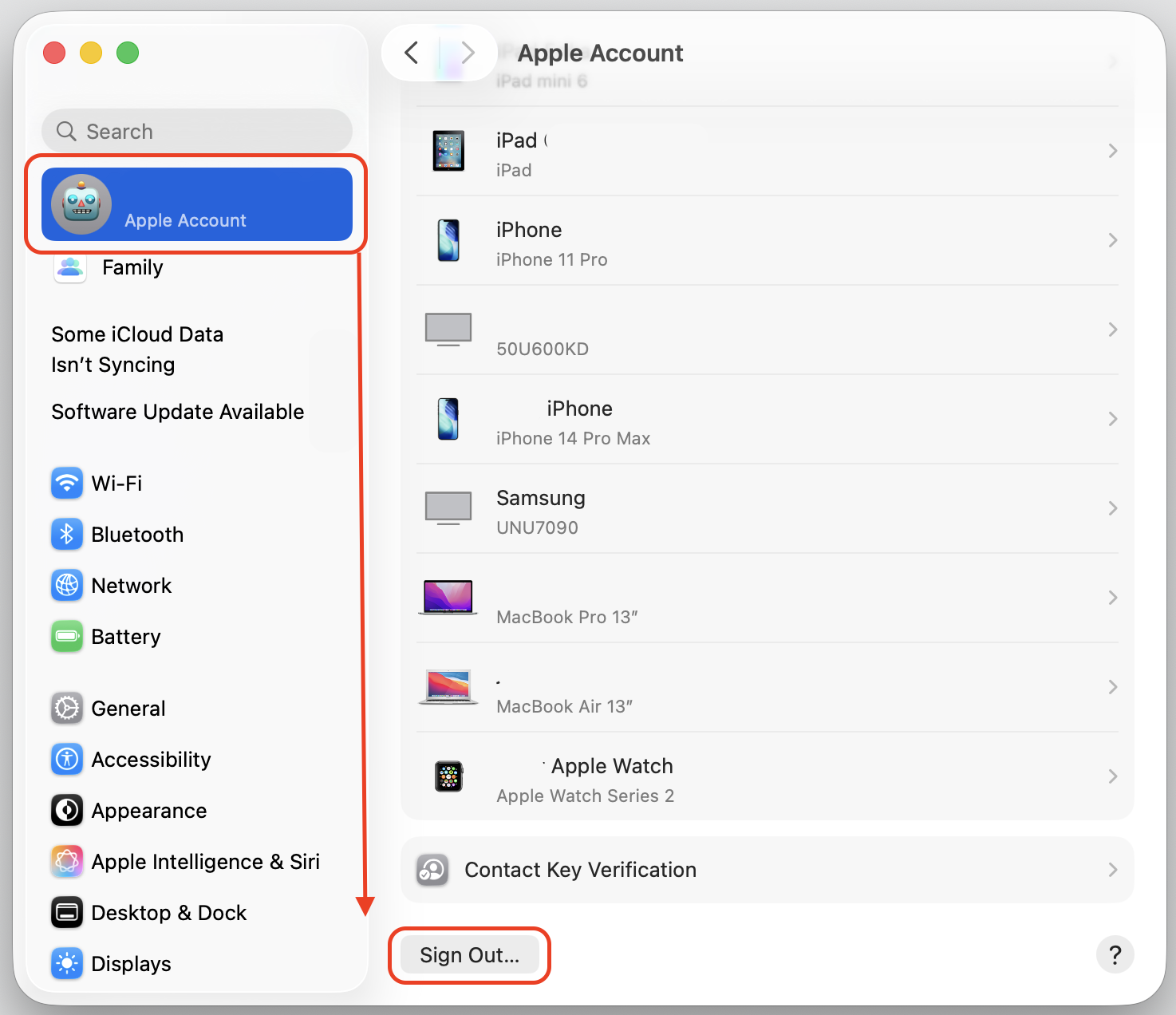Click the Displays sun icon
The height and width of the screenshot is (1015, 1176).
(x=67, y=963)
